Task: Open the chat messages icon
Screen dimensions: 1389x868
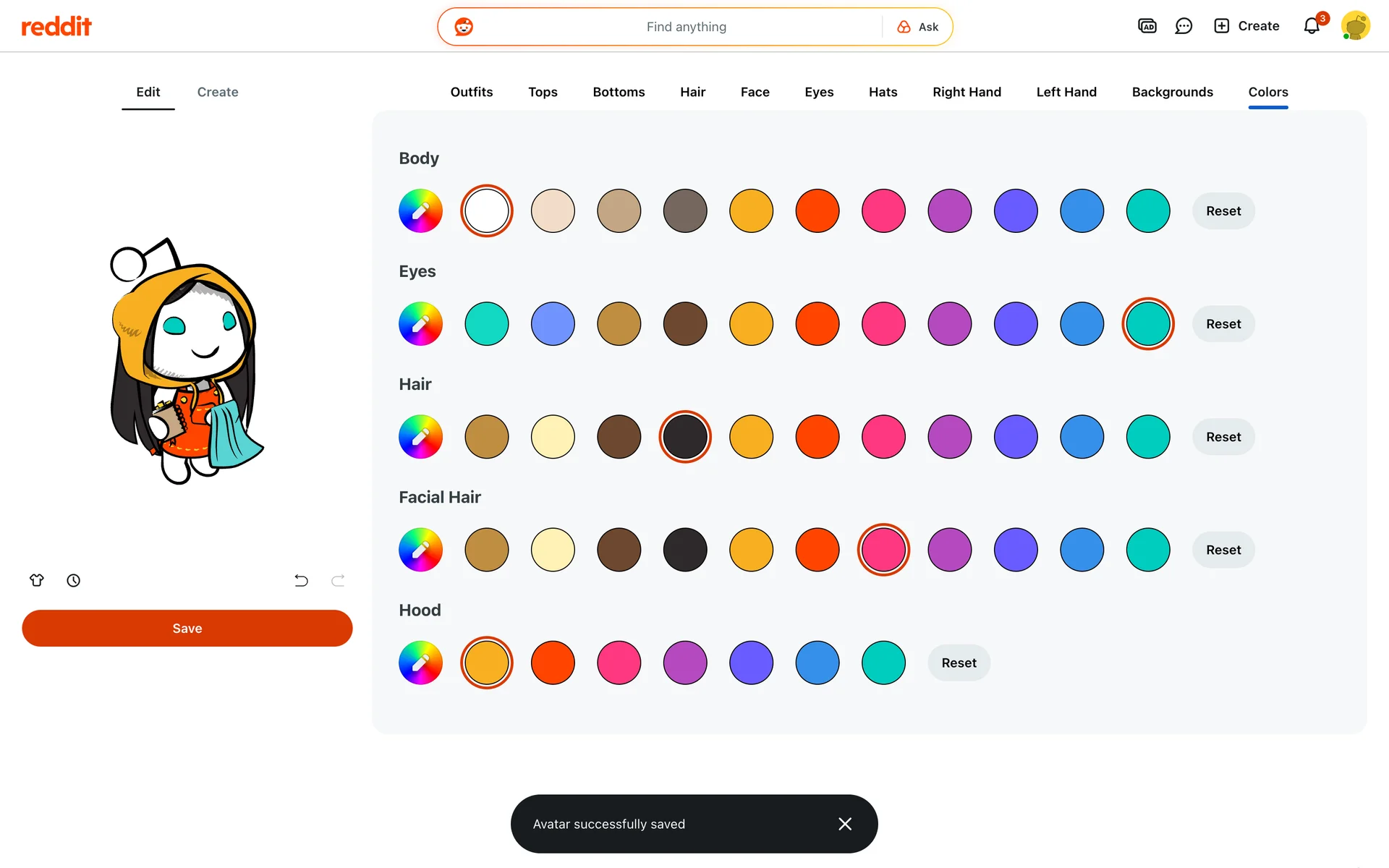Action: coord(1184,26)
